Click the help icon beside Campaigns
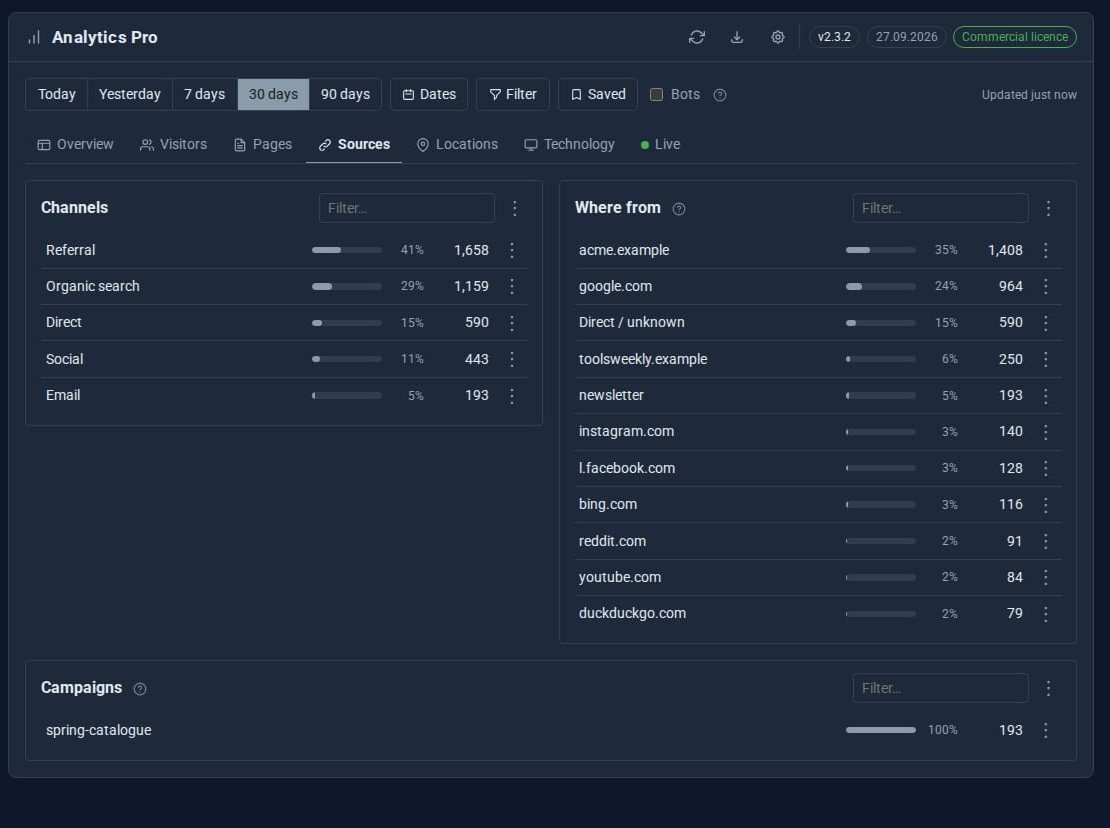This screenshot has height=828, width=1110. point(140,689)
